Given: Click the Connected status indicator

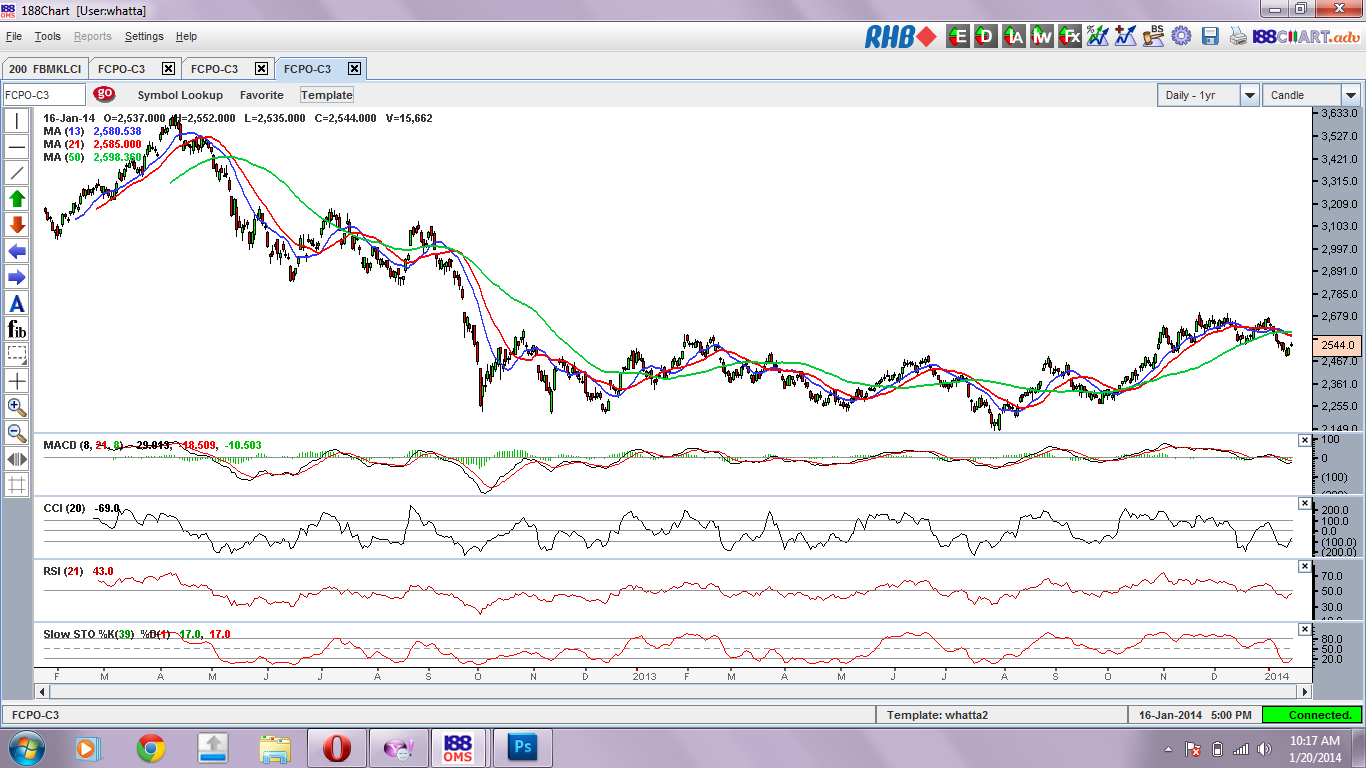Looking at the screenshot, I should click(1311, 715).
